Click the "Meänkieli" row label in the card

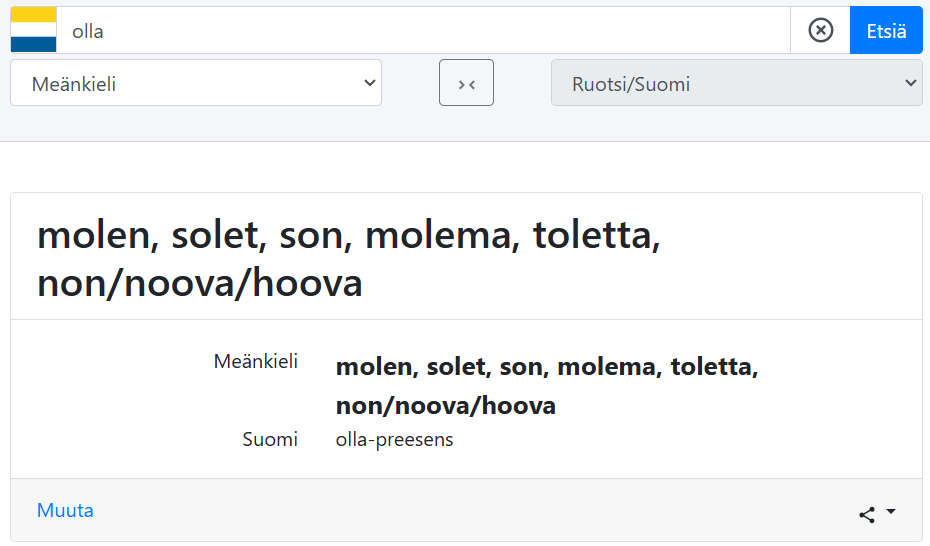click(255, 361)
